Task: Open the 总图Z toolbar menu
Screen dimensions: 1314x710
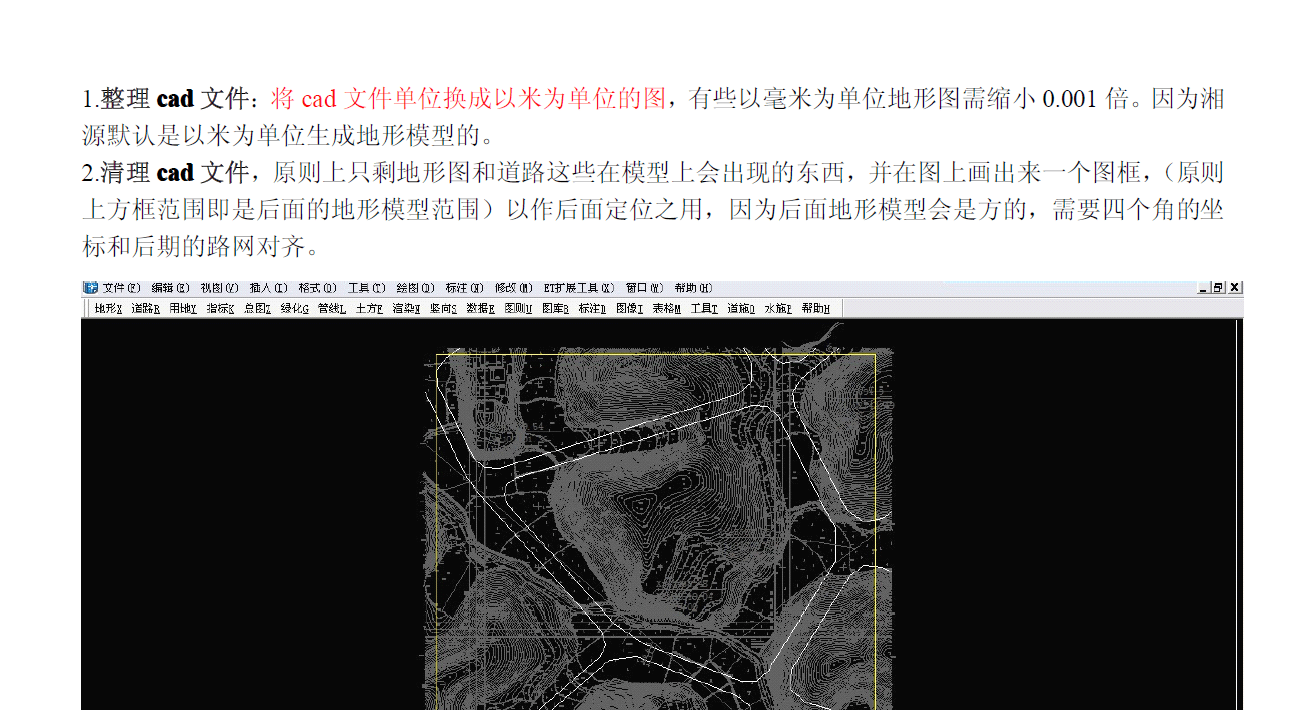Action: 257,309
